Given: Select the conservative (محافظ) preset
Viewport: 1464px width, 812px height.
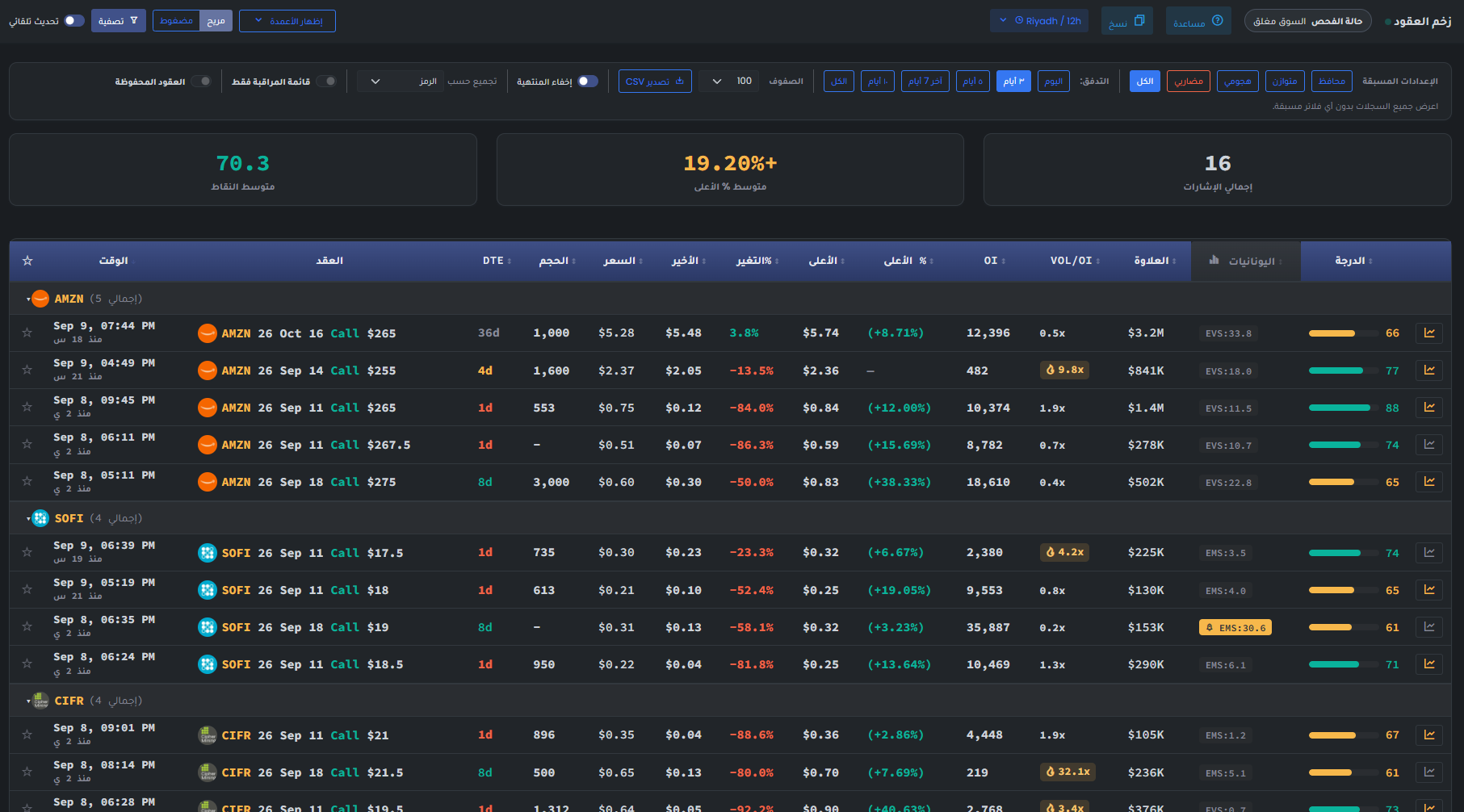Looking at the screenshot, I should [1332, 81].
